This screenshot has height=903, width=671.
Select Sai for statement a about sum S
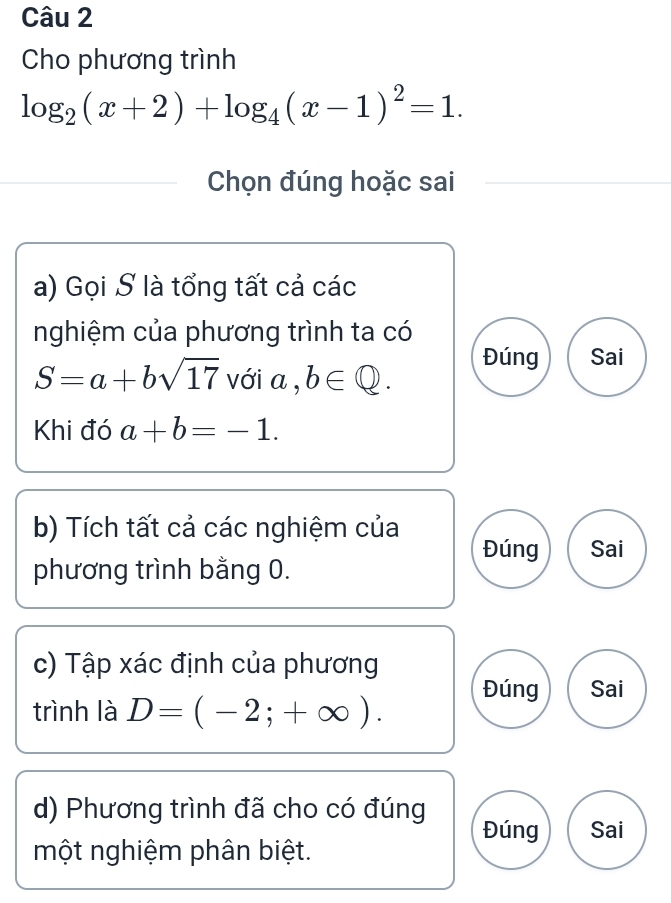coord(607,357)
